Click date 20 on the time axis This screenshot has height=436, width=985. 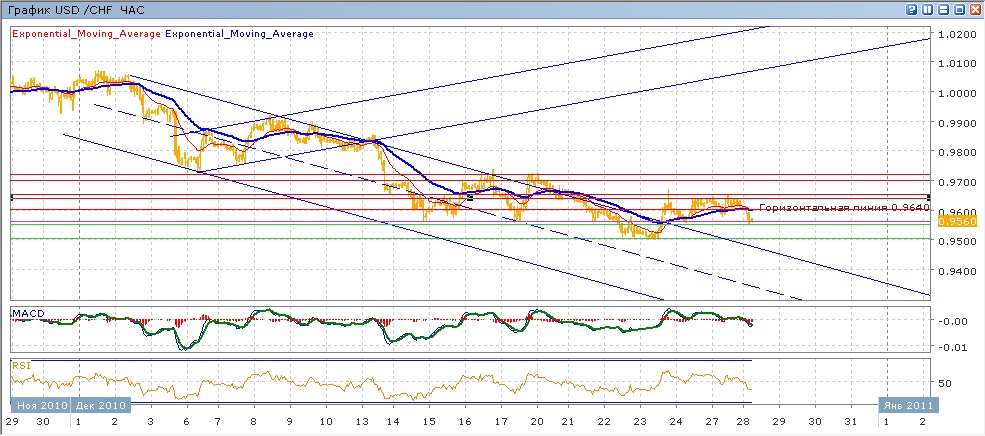tap(538, 422)
